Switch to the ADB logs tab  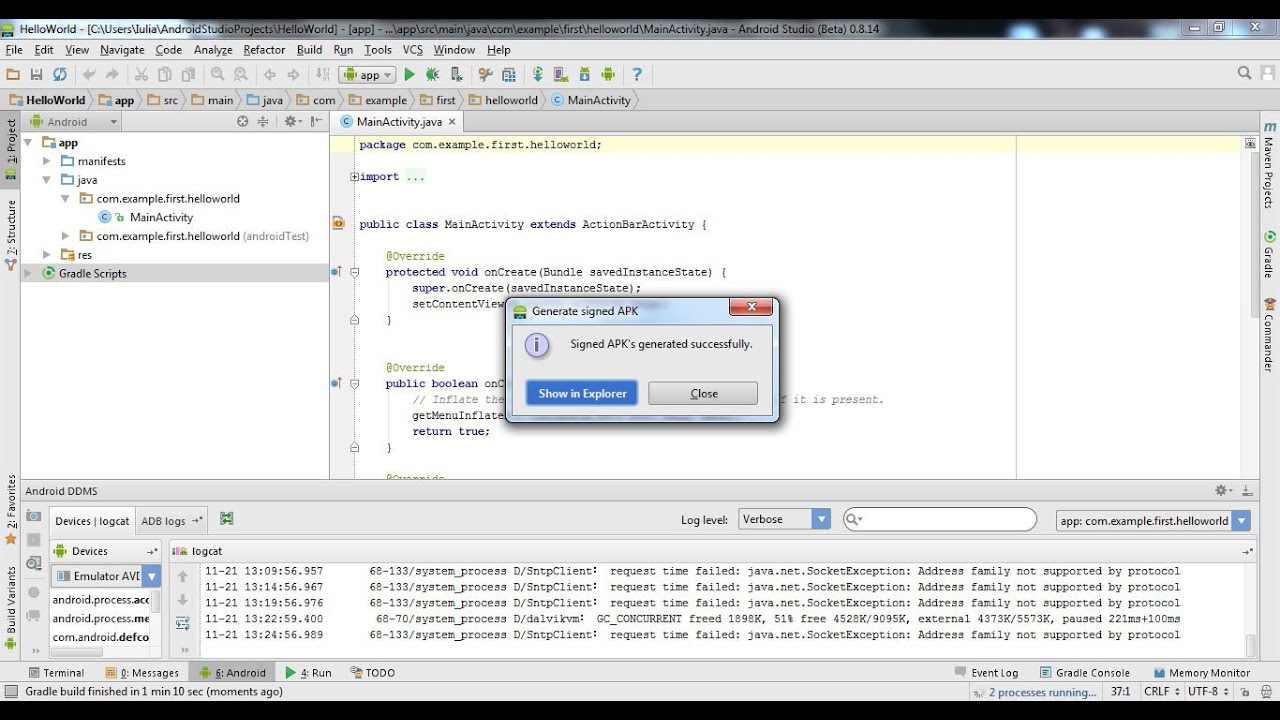[x=164, y=521]
